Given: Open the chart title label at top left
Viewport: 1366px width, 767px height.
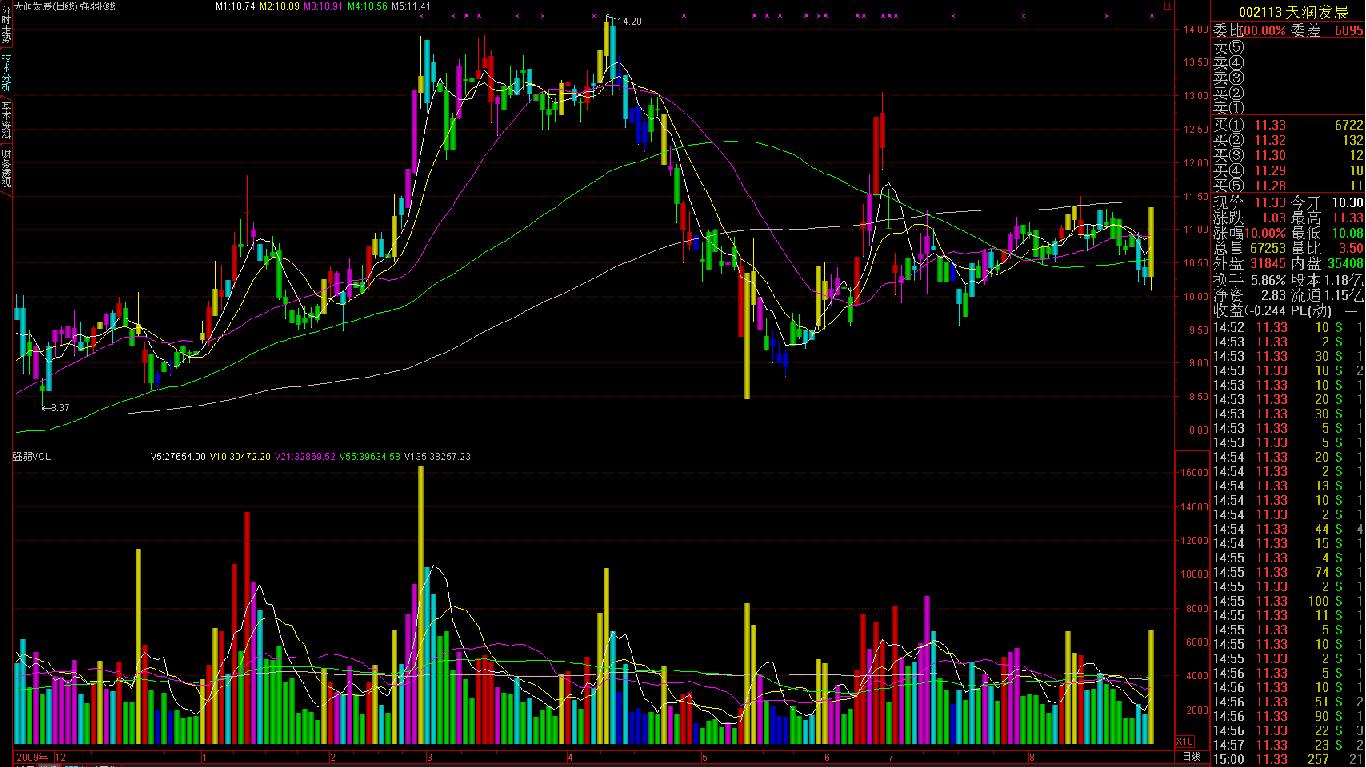Looking at the screenshot, I should click(65, 6).
